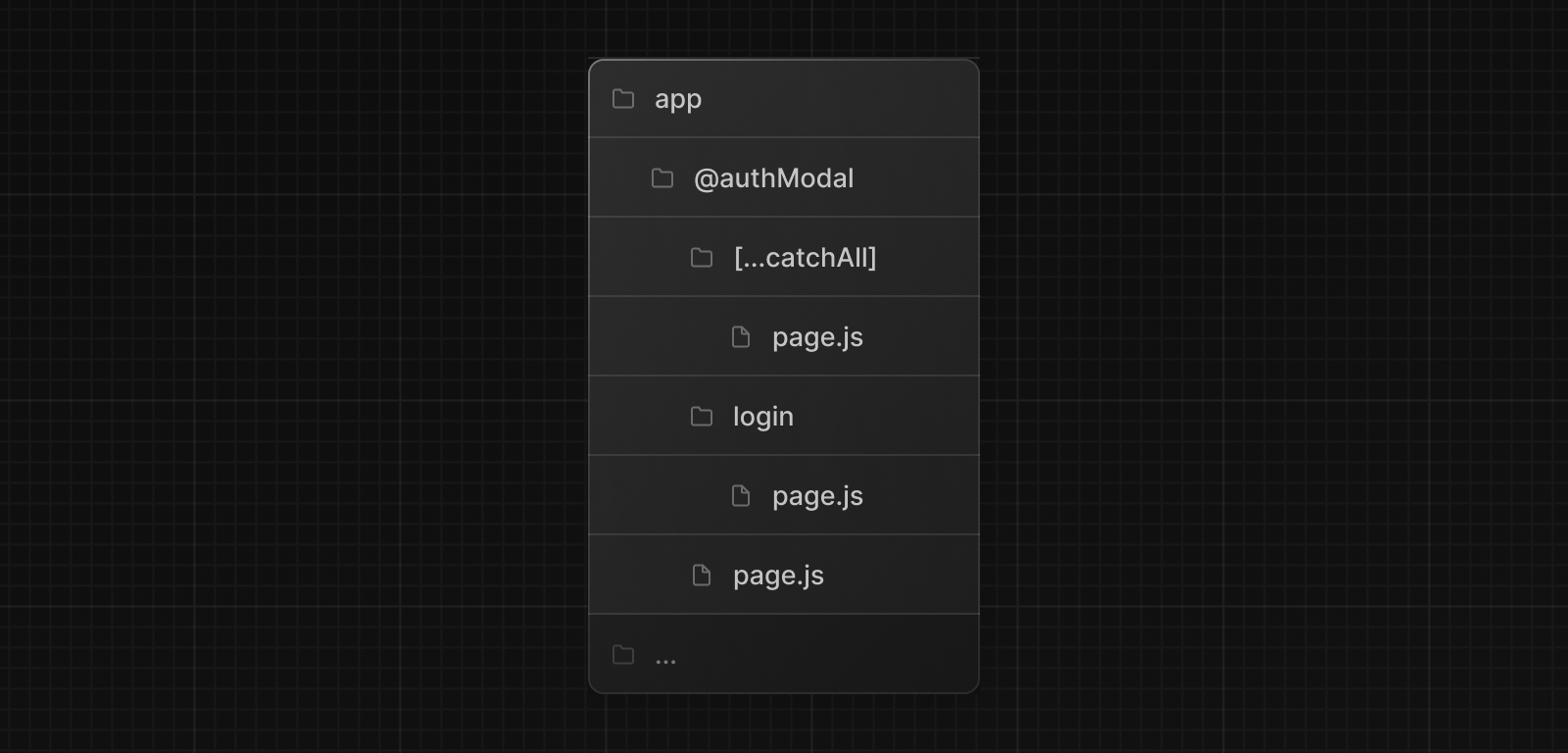
Task: Open page.js label inside [...catchAll]
Action: pyautogui.click(x=817, y=337)
